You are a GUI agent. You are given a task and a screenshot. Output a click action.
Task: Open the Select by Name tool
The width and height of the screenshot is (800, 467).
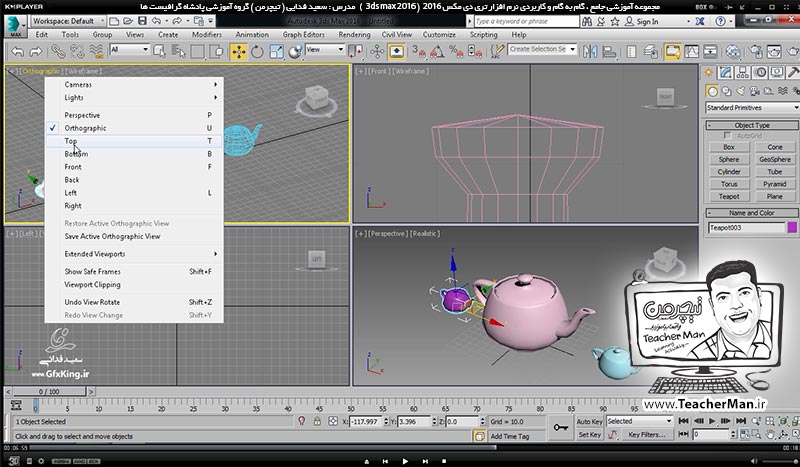pyautogui.click(x=178, y=52)
